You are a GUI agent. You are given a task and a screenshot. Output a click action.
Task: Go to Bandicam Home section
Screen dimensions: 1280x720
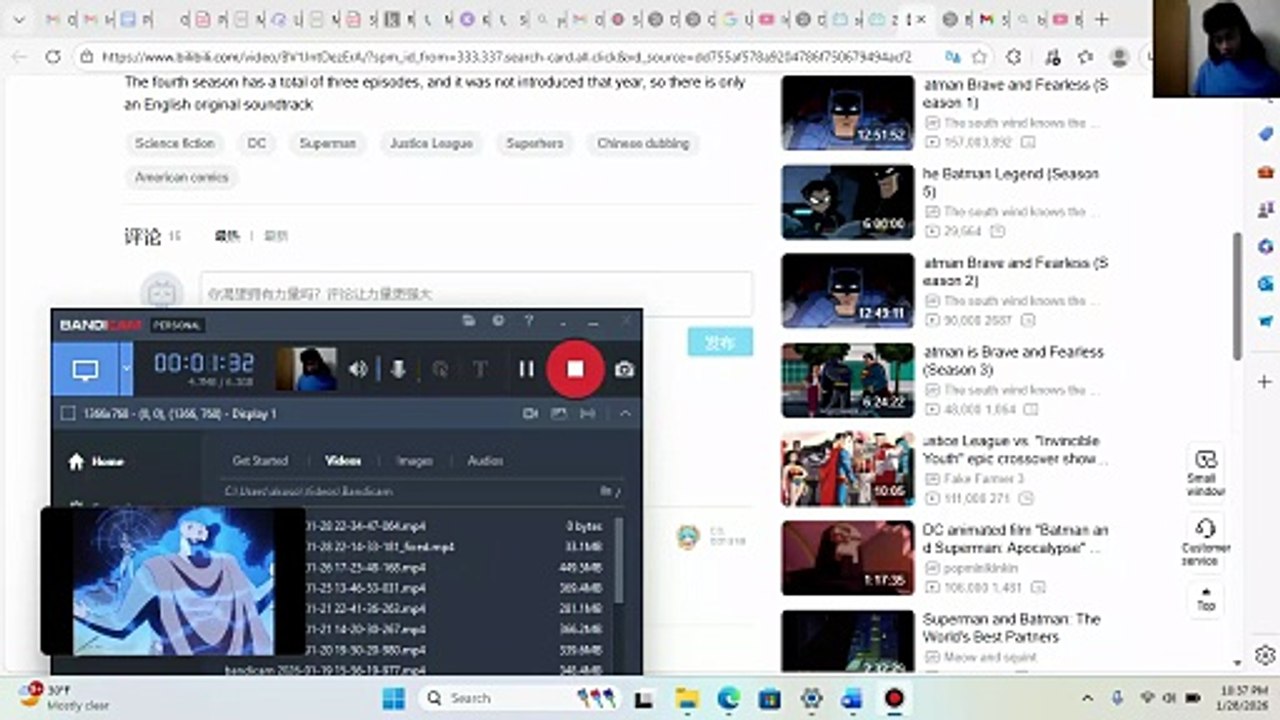(x=96, y=461)
